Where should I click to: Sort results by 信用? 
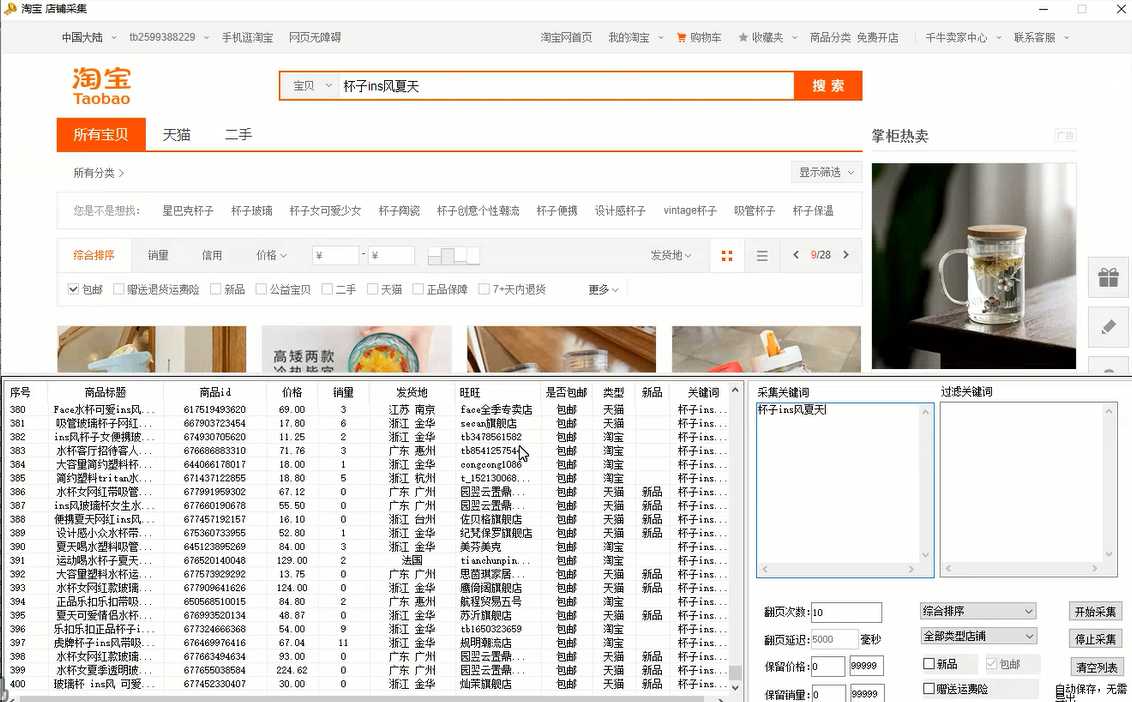(212, 255)
